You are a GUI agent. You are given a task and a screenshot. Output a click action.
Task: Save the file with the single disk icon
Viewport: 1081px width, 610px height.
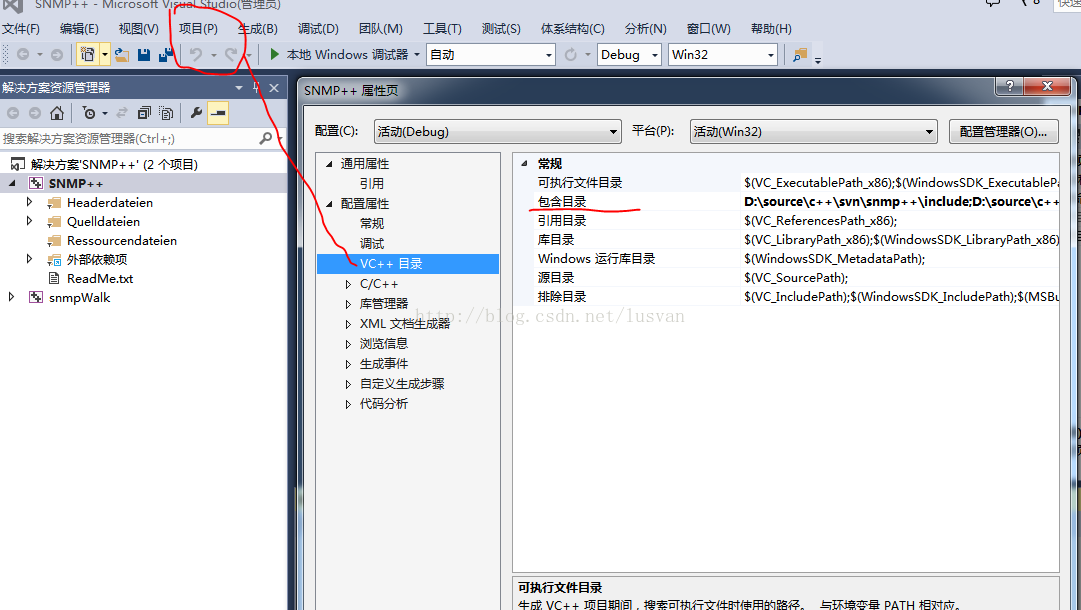click(x=143, y=54)
